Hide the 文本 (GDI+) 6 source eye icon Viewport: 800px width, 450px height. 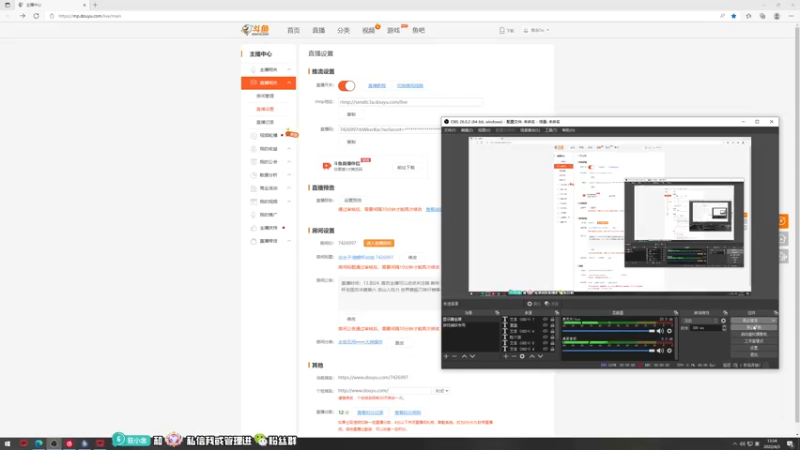click(x=545, y=331)
